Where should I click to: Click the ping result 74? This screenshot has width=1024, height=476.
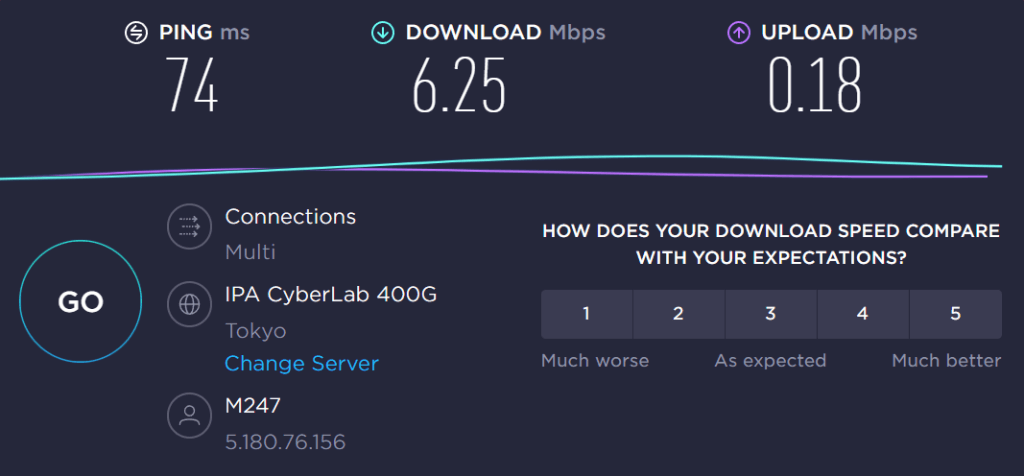coord(191,85)
